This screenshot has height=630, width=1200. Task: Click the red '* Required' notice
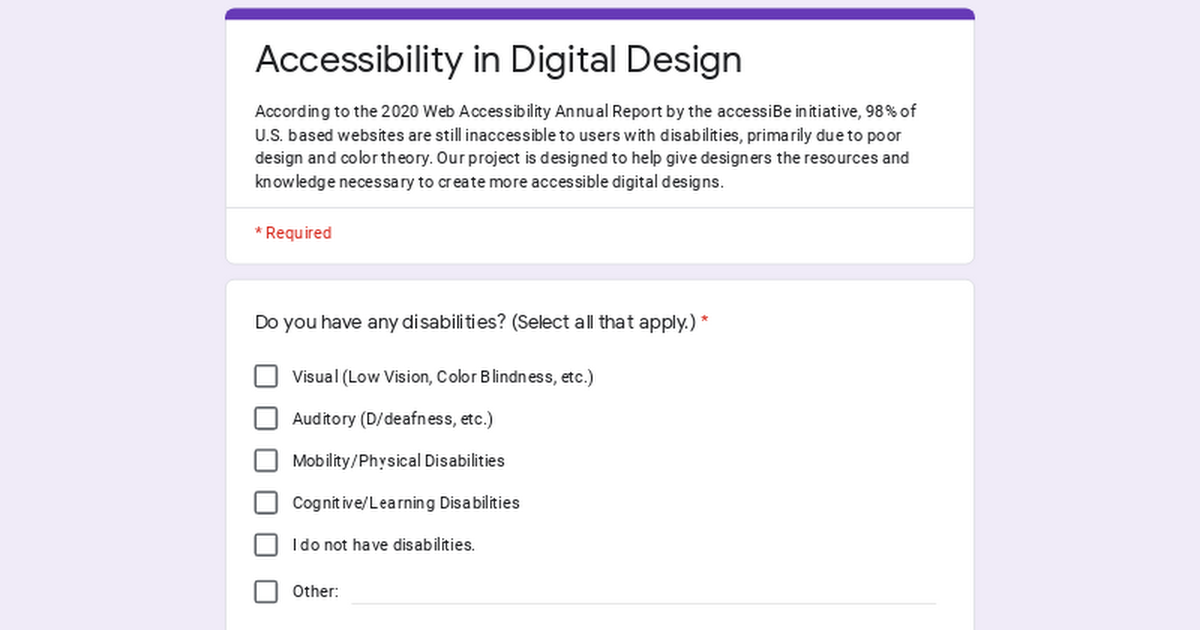click(293, 233)
